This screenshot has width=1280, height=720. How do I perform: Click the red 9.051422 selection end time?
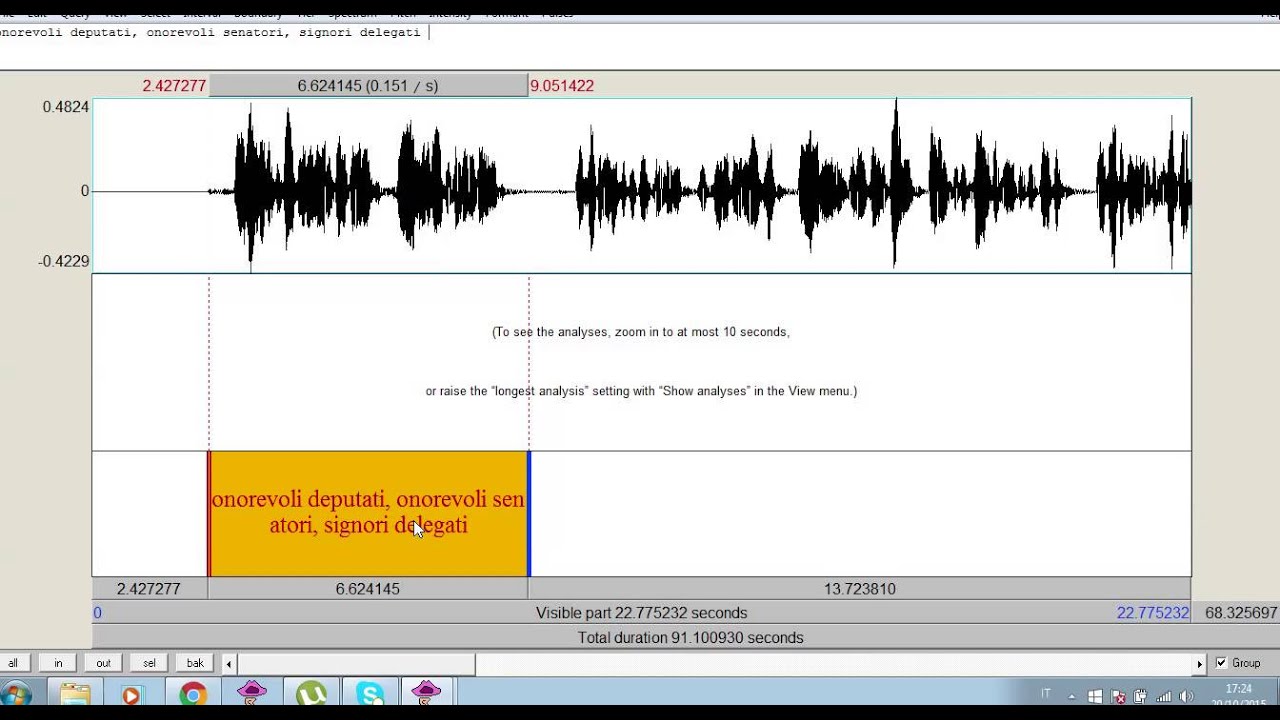tap(562, 86)
